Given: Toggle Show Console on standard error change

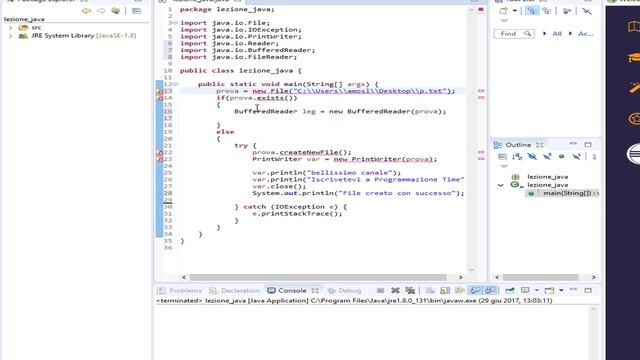Looking at the screenshot, I should 490,291.
